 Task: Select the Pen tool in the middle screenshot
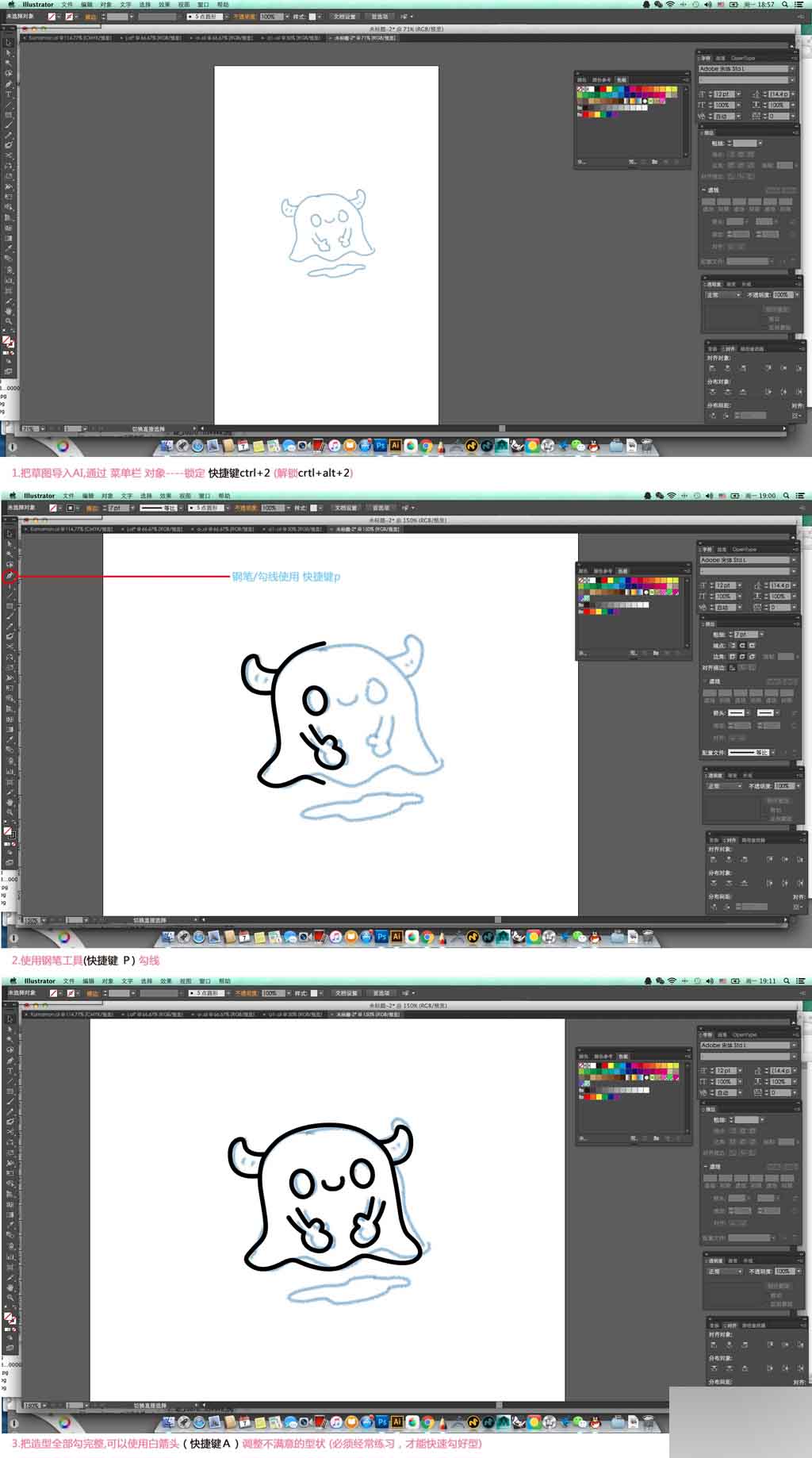[x=10, y=576]
